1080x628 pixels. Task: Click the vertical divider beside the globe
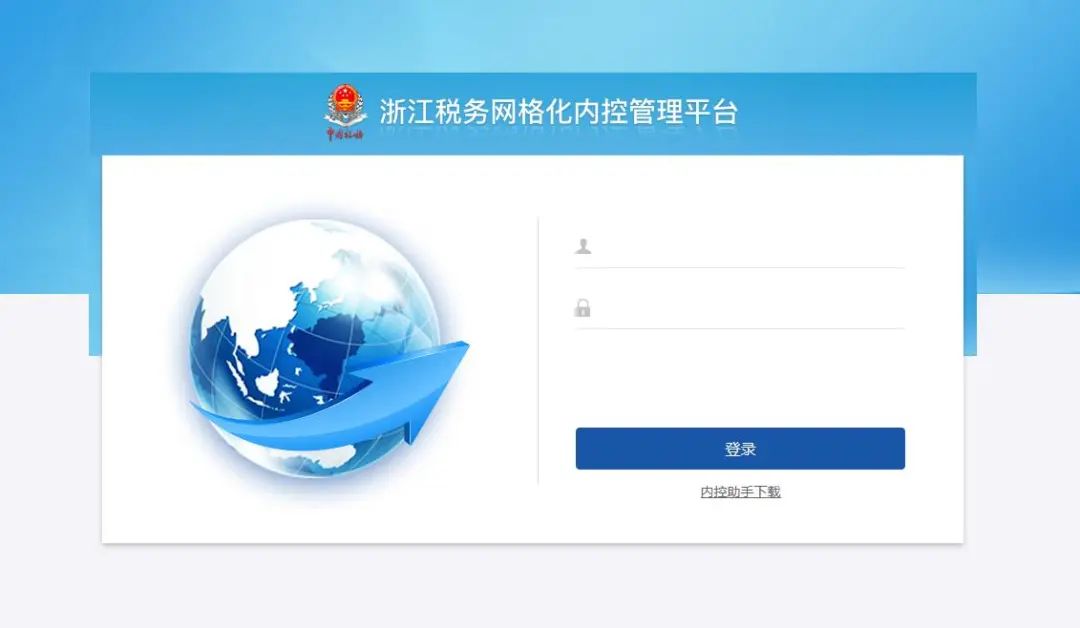[538, 351]
